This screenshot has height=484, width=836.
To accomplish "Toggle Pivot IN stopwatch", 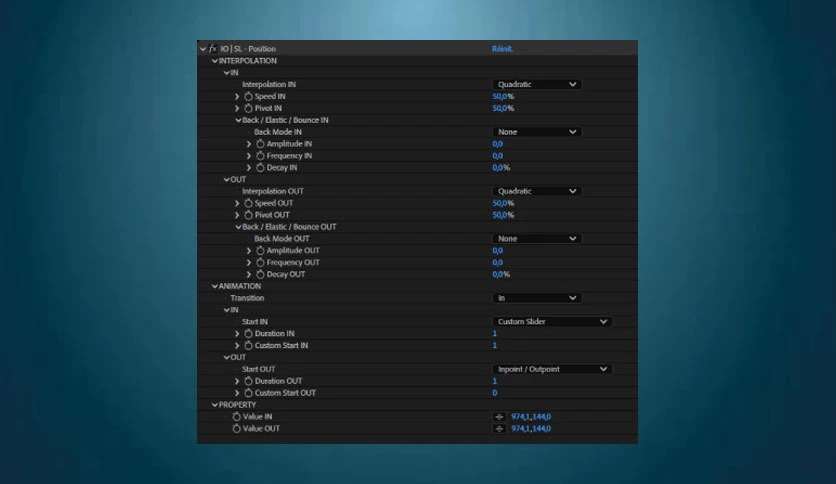I will pos(248,108).
